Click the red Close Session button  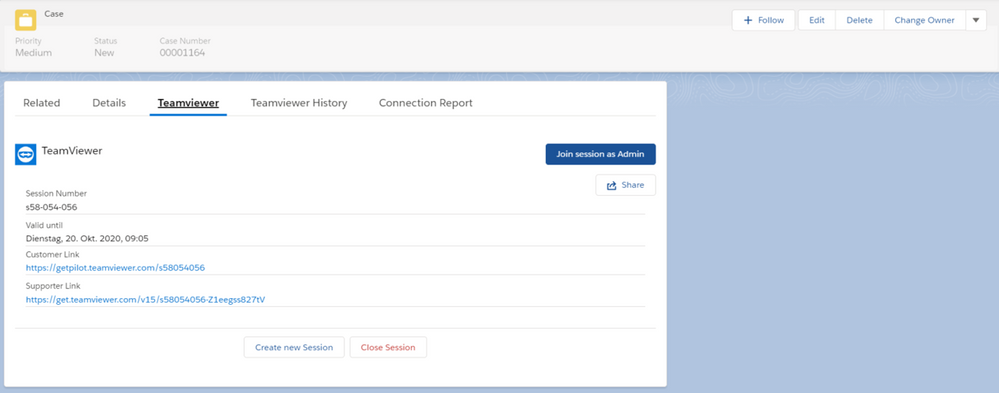pos(388,347)
